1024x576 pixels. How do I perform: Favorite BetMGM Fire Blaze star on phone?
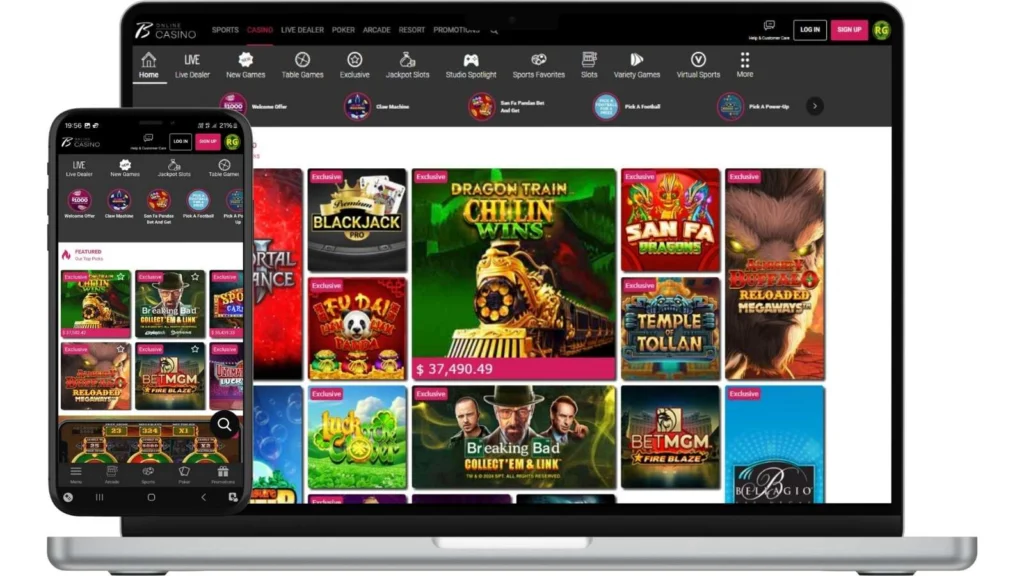[195, 349]
